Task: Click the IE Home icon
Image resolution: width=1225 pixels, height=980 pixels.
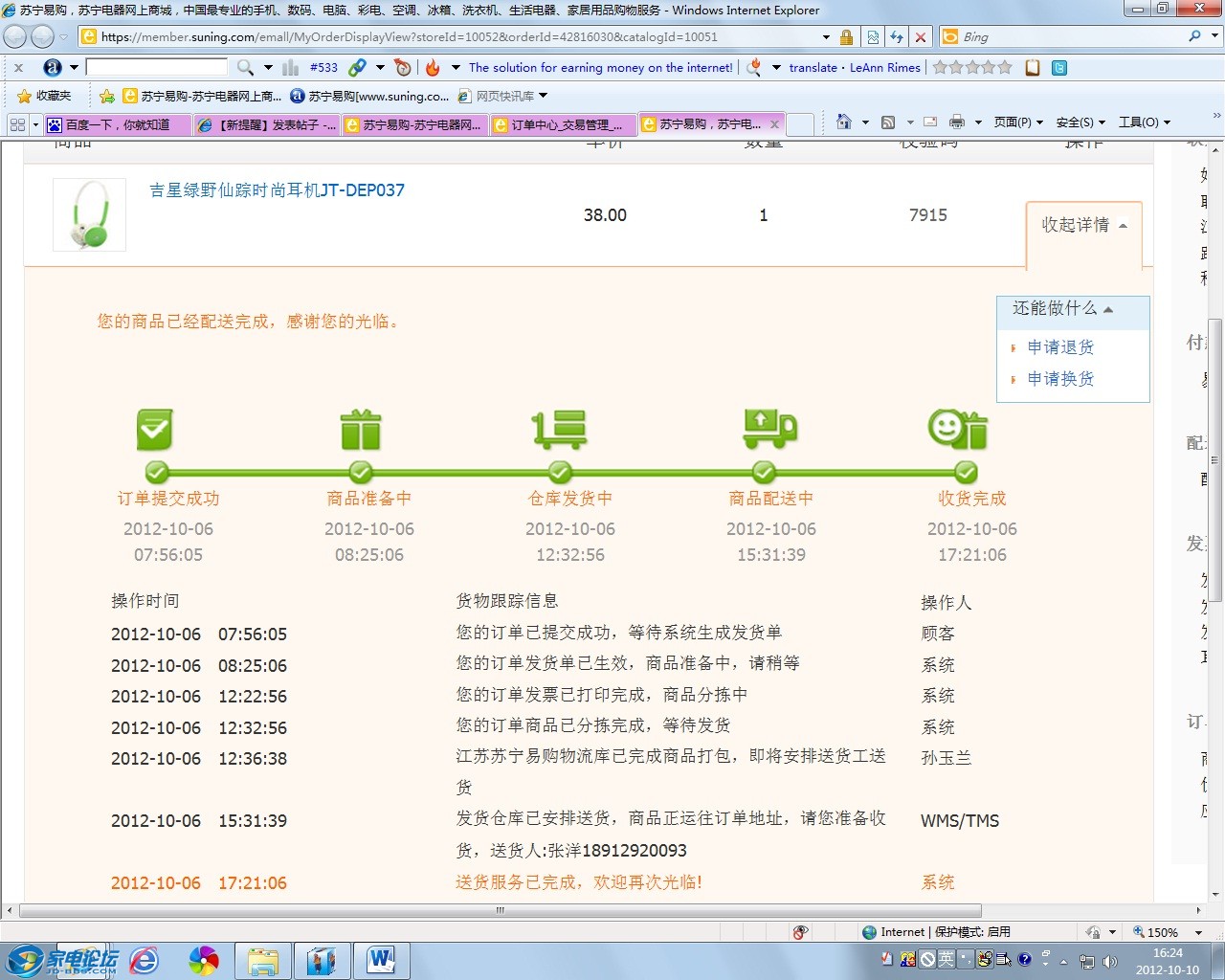Action: (843, 122)
